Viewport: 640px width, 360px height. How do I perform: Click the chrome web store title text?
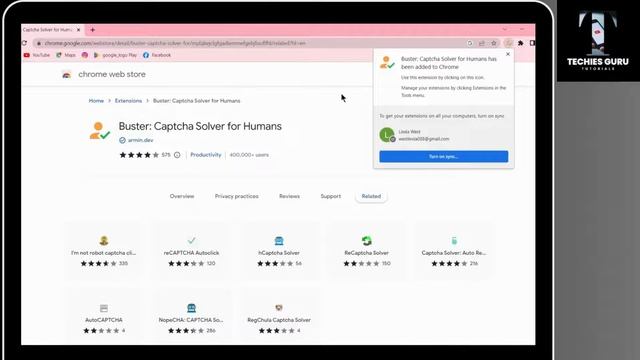[x=112, y=74]
